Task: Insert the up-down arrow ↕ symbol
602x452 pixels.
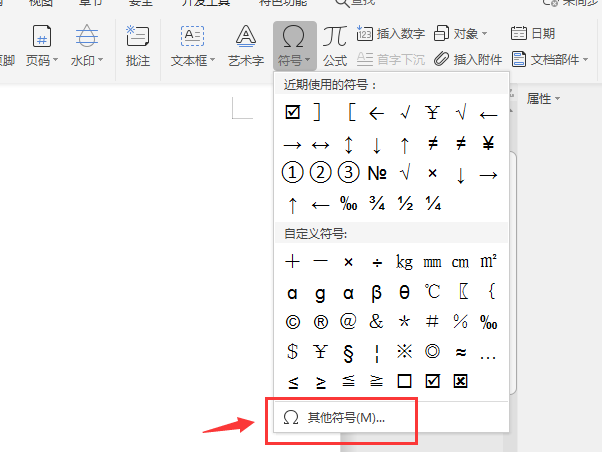Action: 348,145
